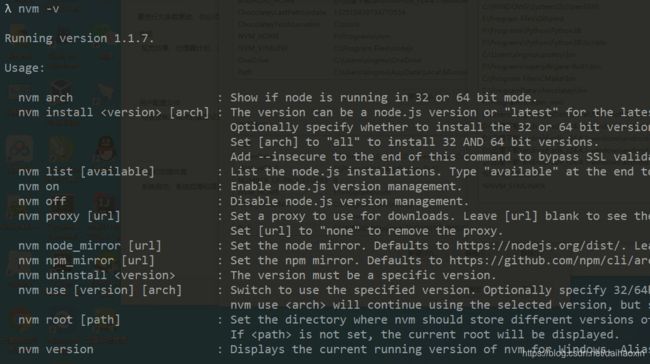
Task: Click the 'nvm uninstall <version>' command entry
Action: tap(97, 276)
